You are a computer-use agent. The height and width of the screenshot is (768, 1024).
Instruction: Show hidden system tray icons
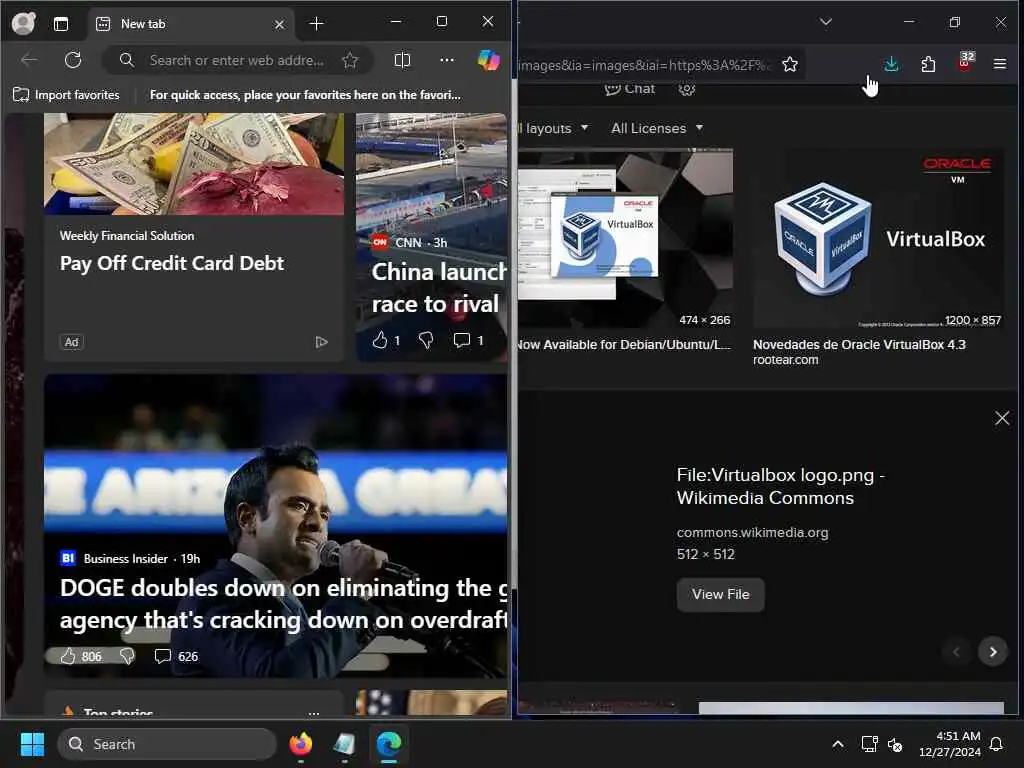(x=837, y=744)
